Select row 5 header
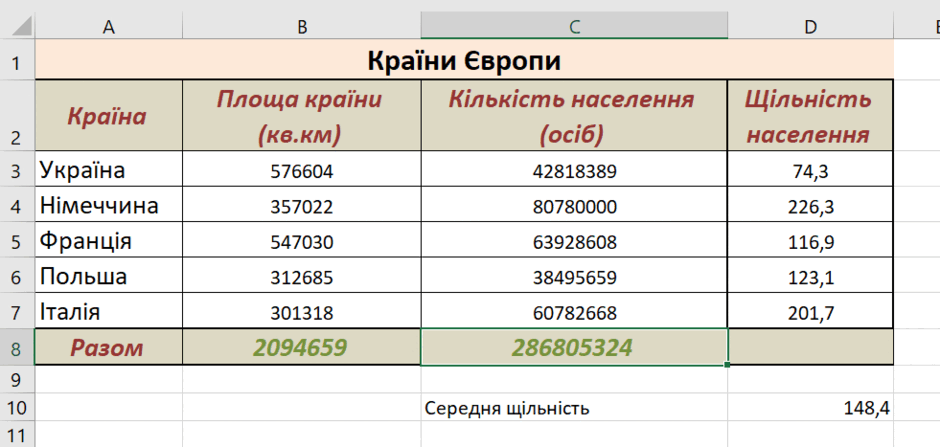The image size is (940, 447). pyautogui.click(x=17, y=241)
